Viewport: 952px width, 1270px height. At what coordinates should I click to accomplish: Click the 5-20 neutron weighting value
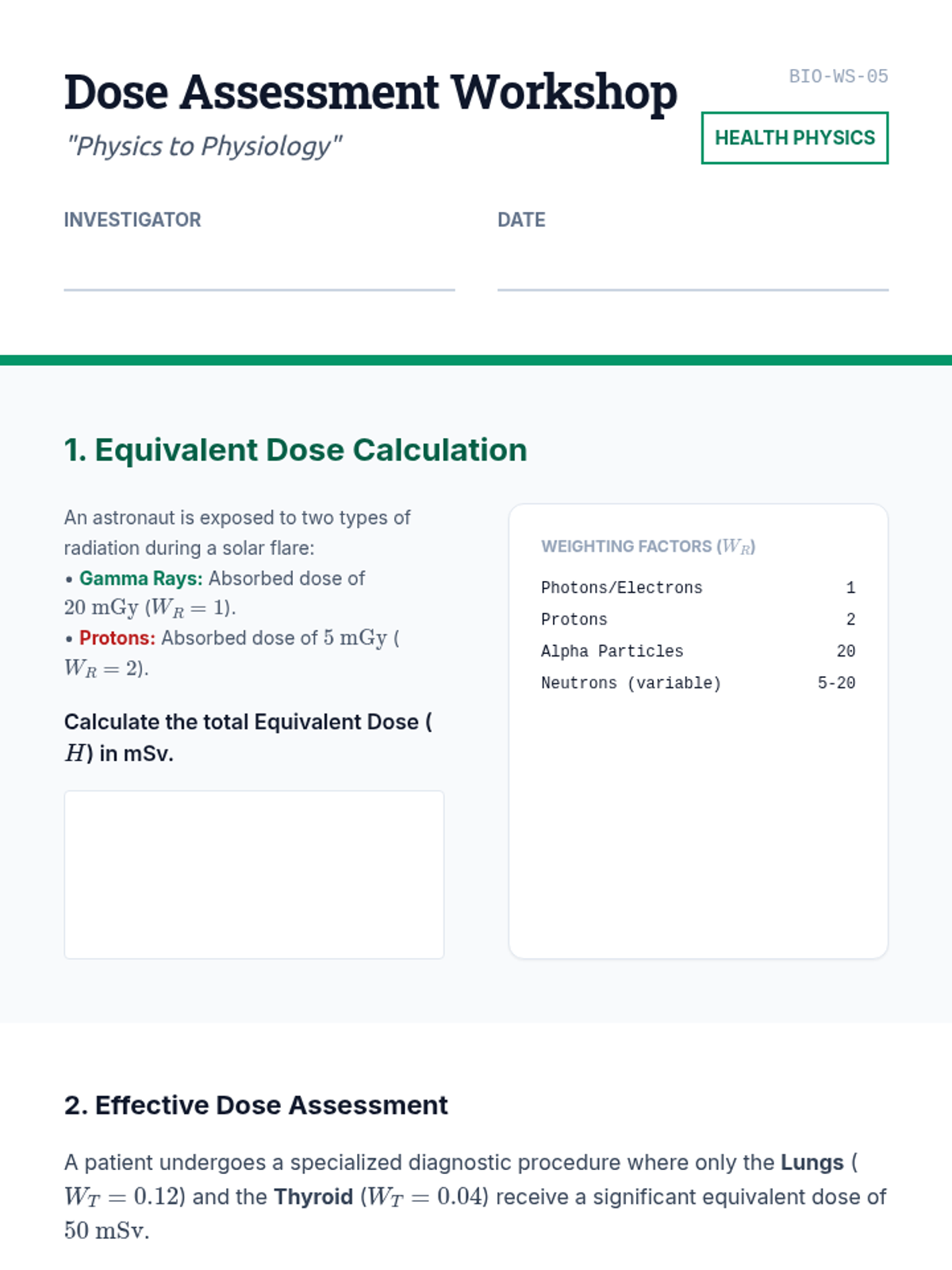point(836,683)
